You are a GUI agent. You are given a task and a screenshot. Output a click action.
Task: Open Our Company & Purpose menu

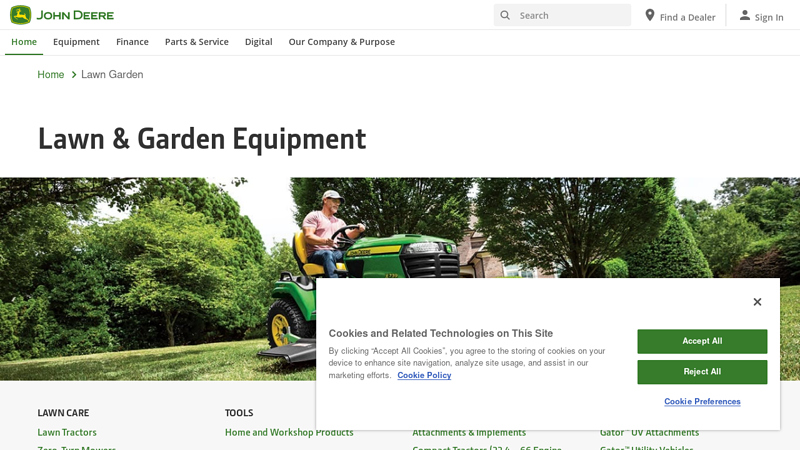click(x=342, y=42)
